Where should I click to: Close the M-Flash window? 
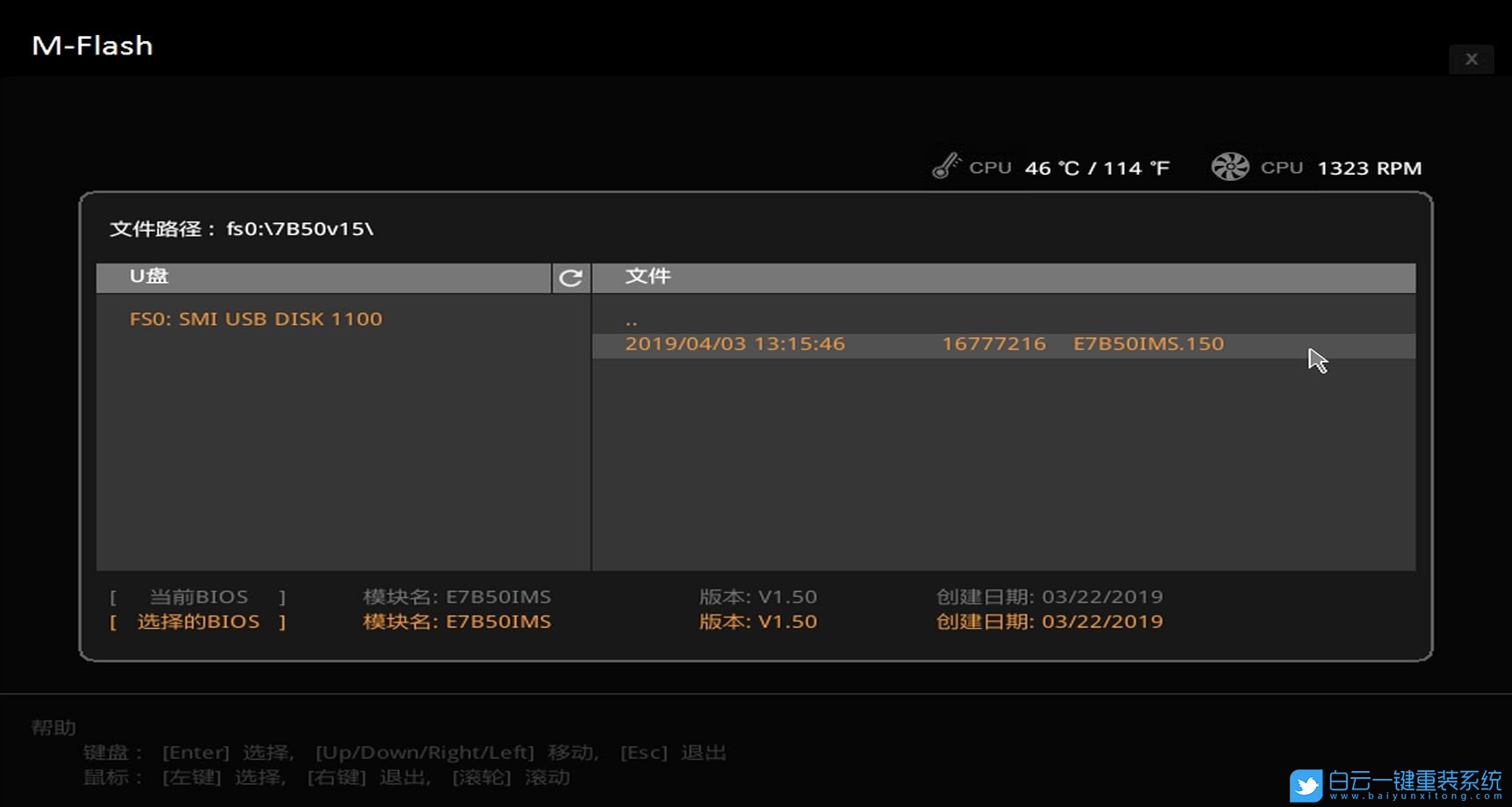point(1471,59)
